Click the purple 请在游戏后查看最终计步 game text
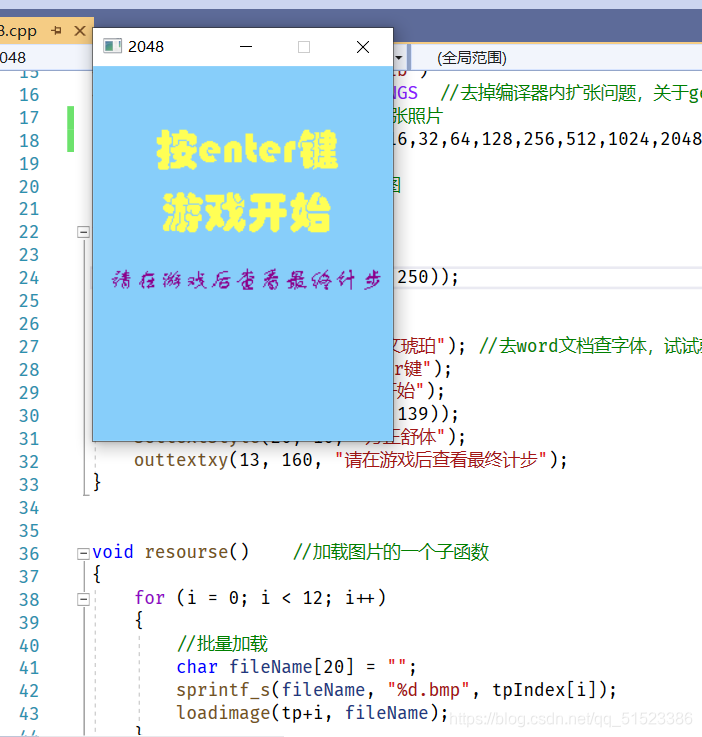 pos(246,280)
